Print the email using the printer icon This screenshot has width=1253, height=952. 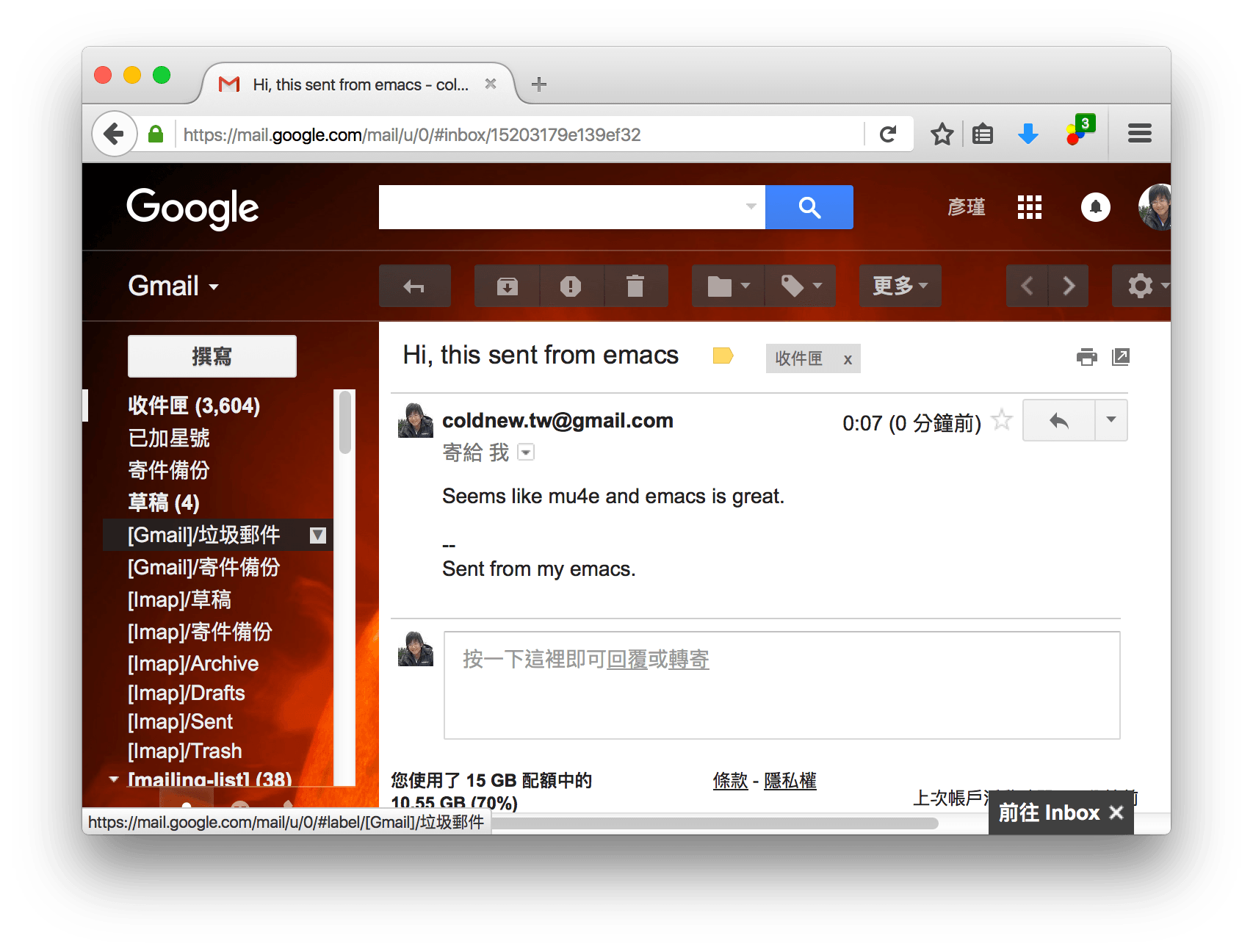[1086, 357]
